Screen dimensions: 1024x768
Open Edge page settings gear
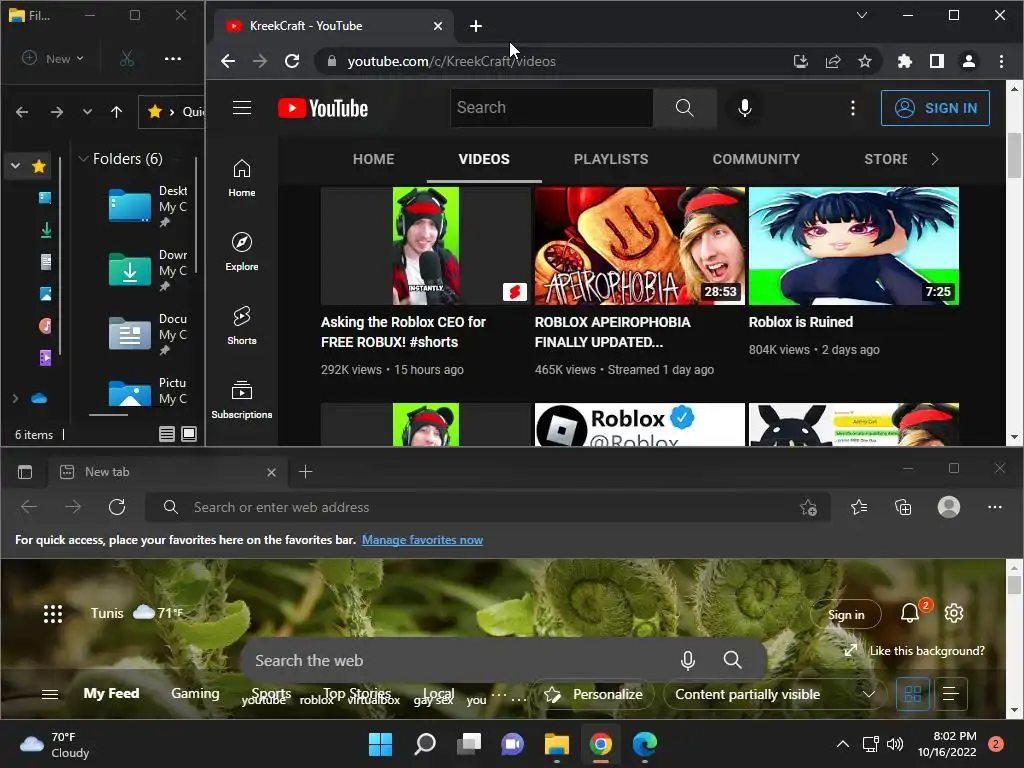(953, 613)
